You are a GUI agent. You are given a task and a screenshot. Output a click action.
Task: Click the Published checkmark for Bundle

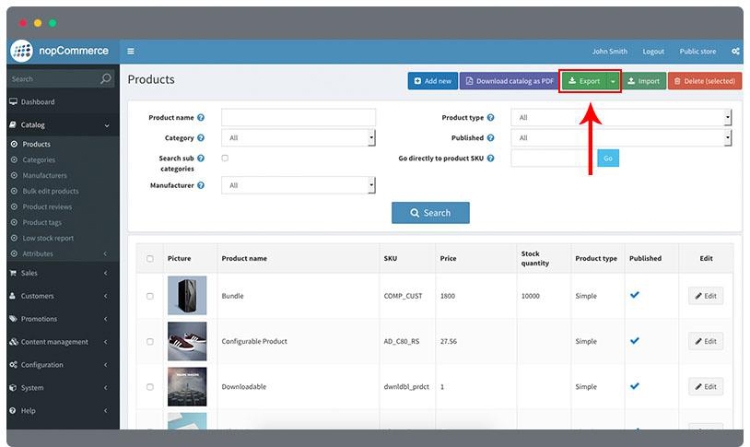click(635, 295)
